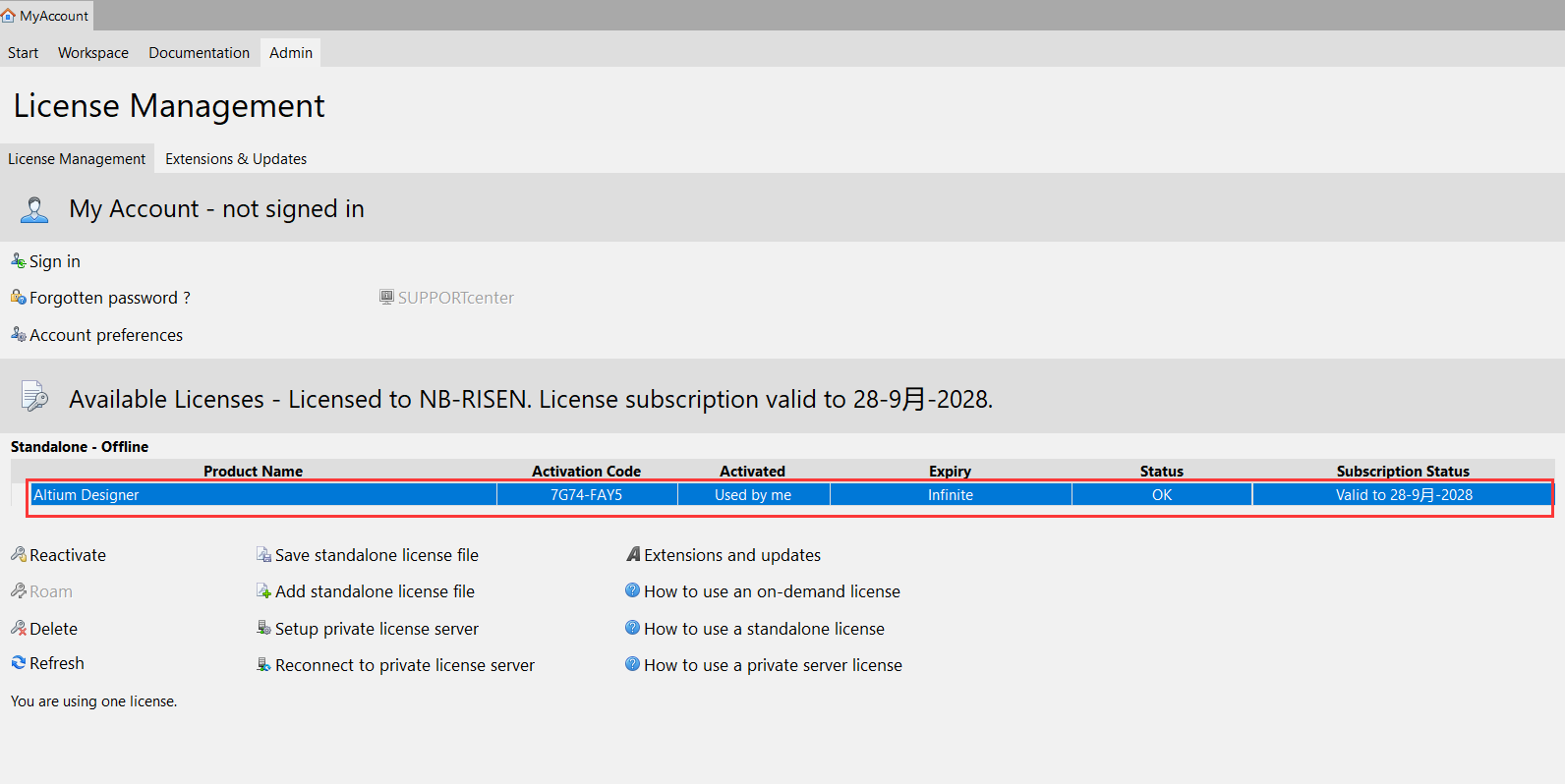Viewport: 1565px width, 784px height.
Task: Click the private server license help icon
Action: click(x=633, y=664)
